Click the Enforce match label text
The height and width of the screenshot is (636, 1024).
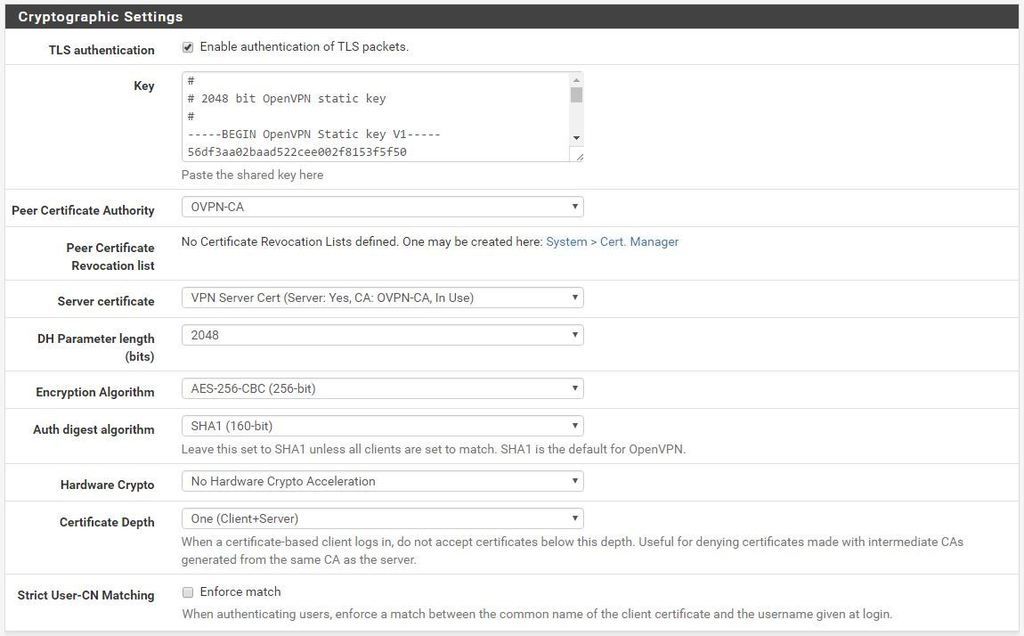[240, 592]
